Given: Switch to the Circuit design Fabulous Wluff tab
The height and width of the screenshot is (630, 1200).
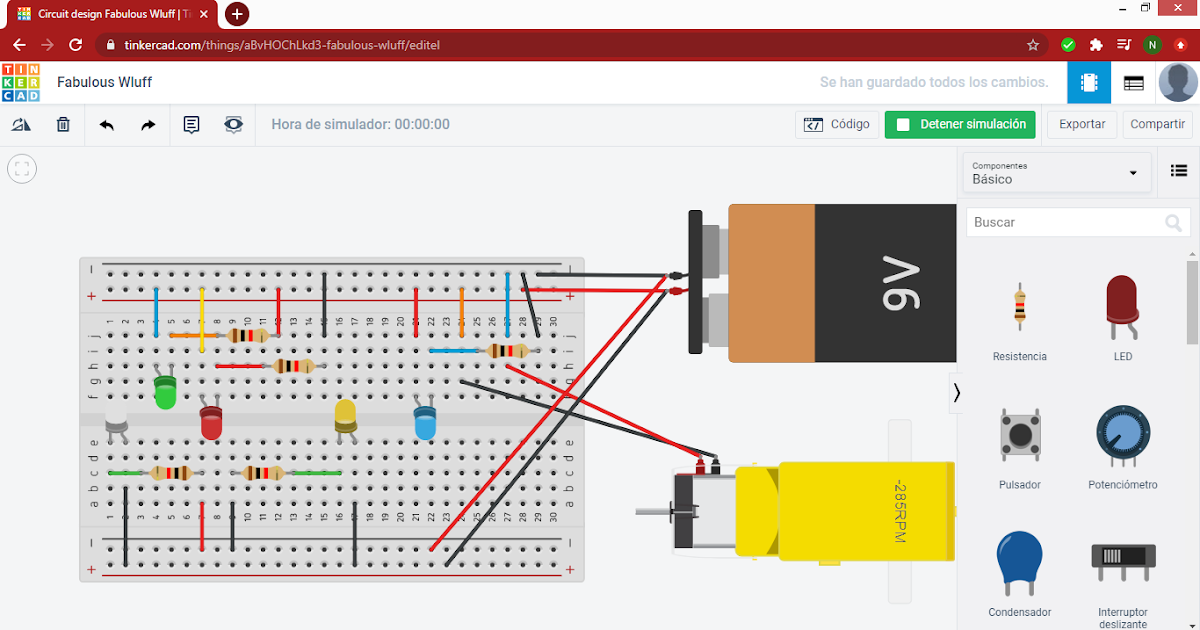Looking at the screenshot, I should click(110, 14).
